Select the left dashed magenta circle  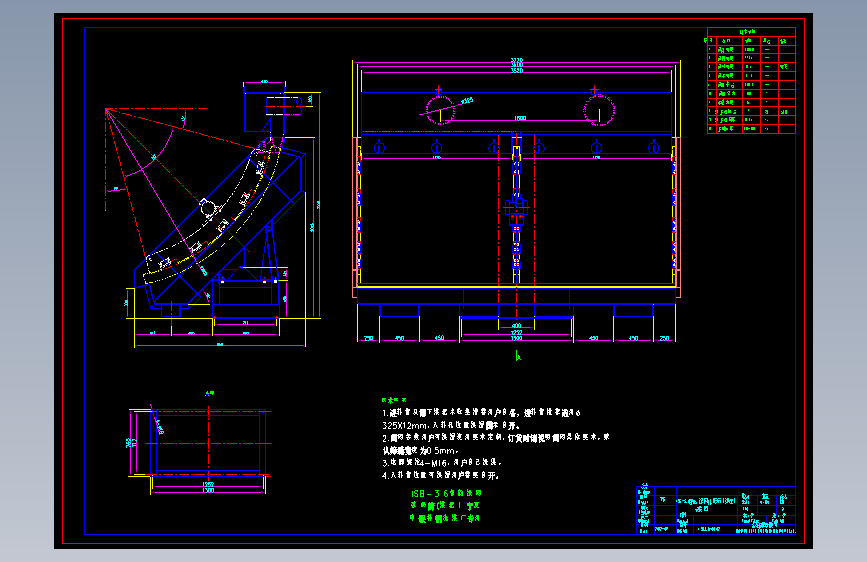pyautogui.click(x=440, y=110)
